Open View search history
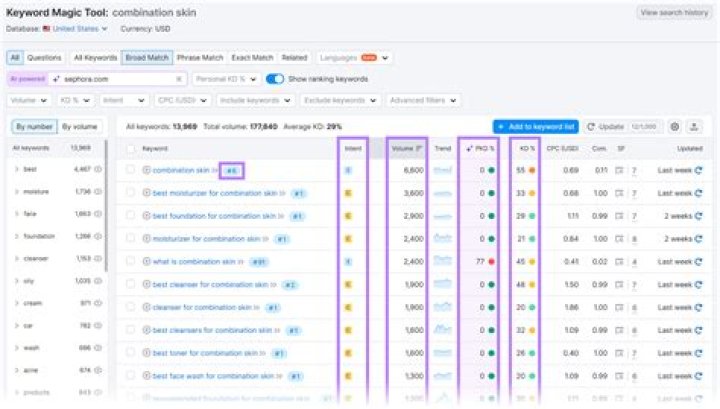Viewport: 720px width, 409px height. click(x=674, y=13)
